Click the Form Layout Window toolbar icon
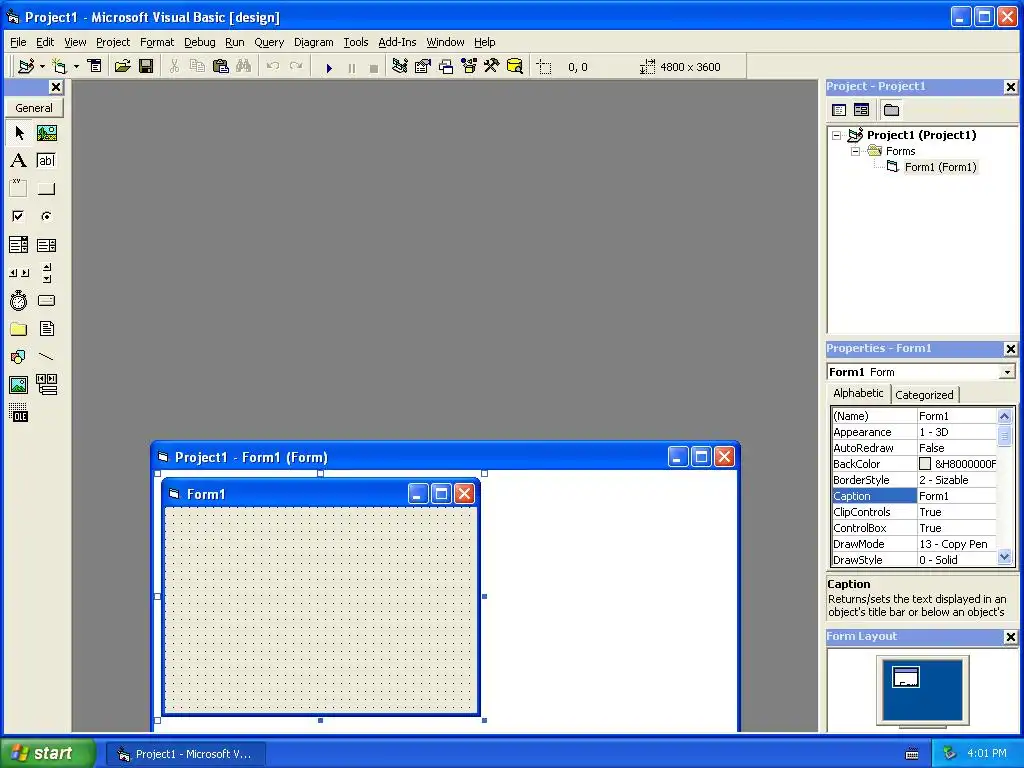The height and width of the screenshot is (768, 1024). pos(446,67)
